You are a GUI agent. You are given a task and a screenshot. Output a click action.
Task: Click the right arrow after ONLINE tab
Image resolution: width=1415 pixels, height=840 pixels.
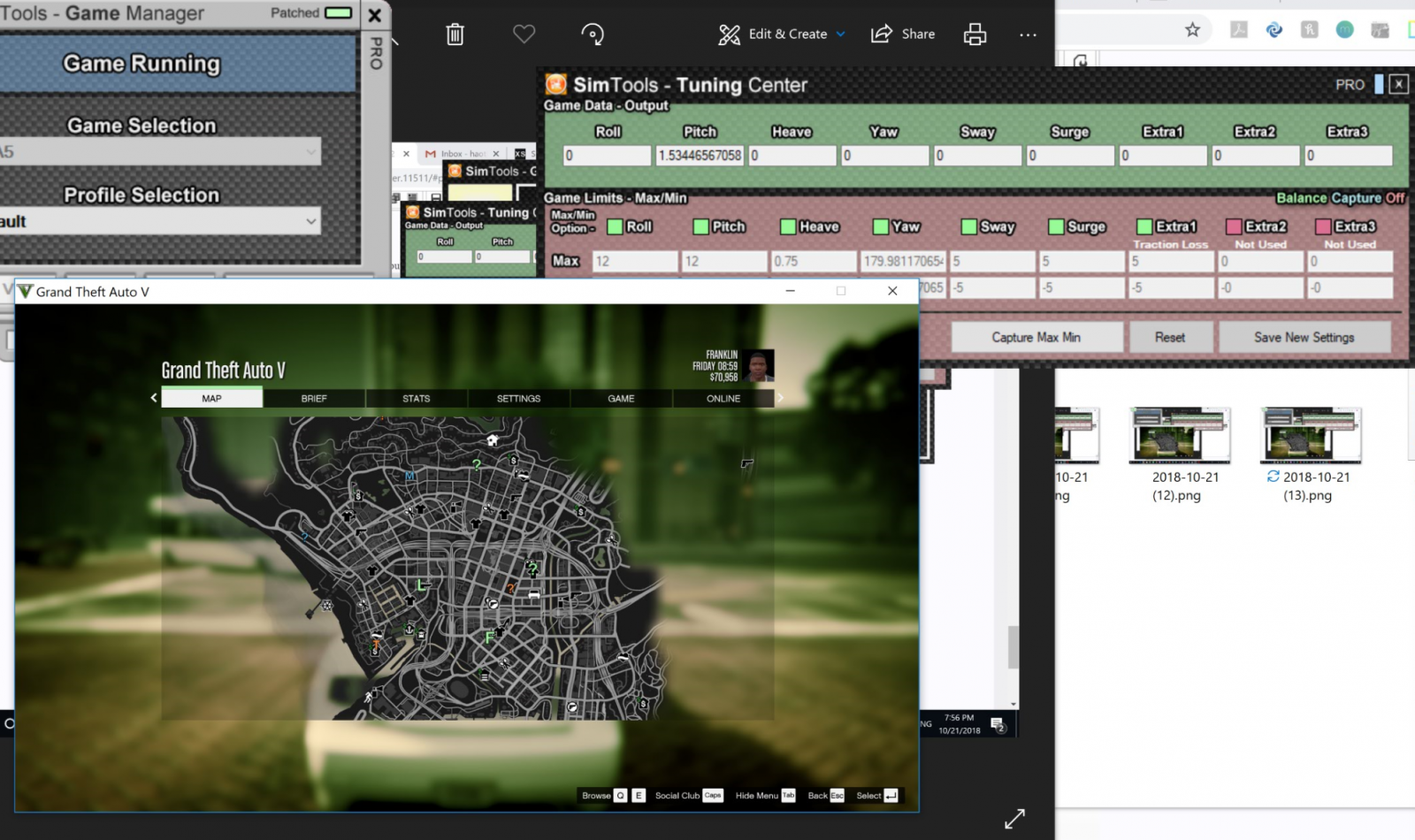point(780,398)
